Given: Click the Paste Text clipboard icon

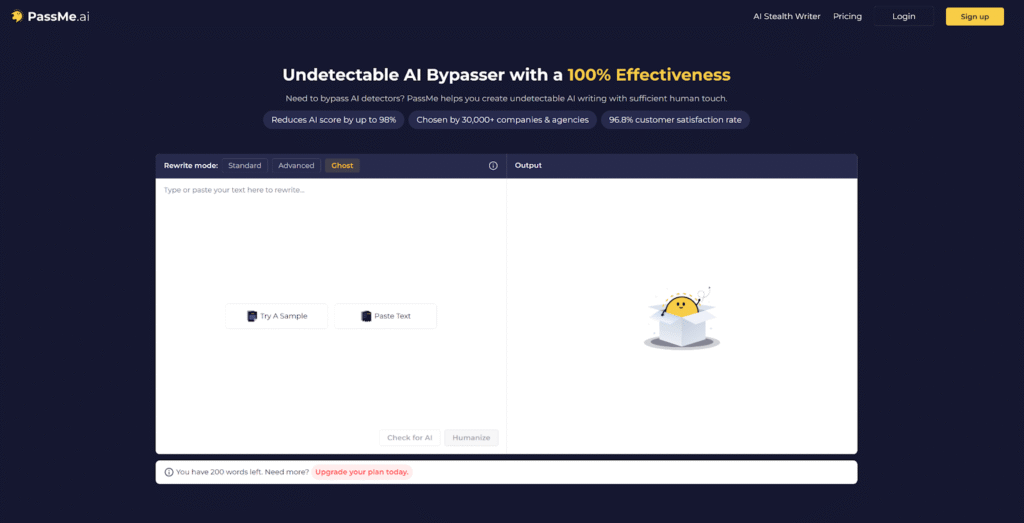Looking at the screenshot, I should click(366, 316).
